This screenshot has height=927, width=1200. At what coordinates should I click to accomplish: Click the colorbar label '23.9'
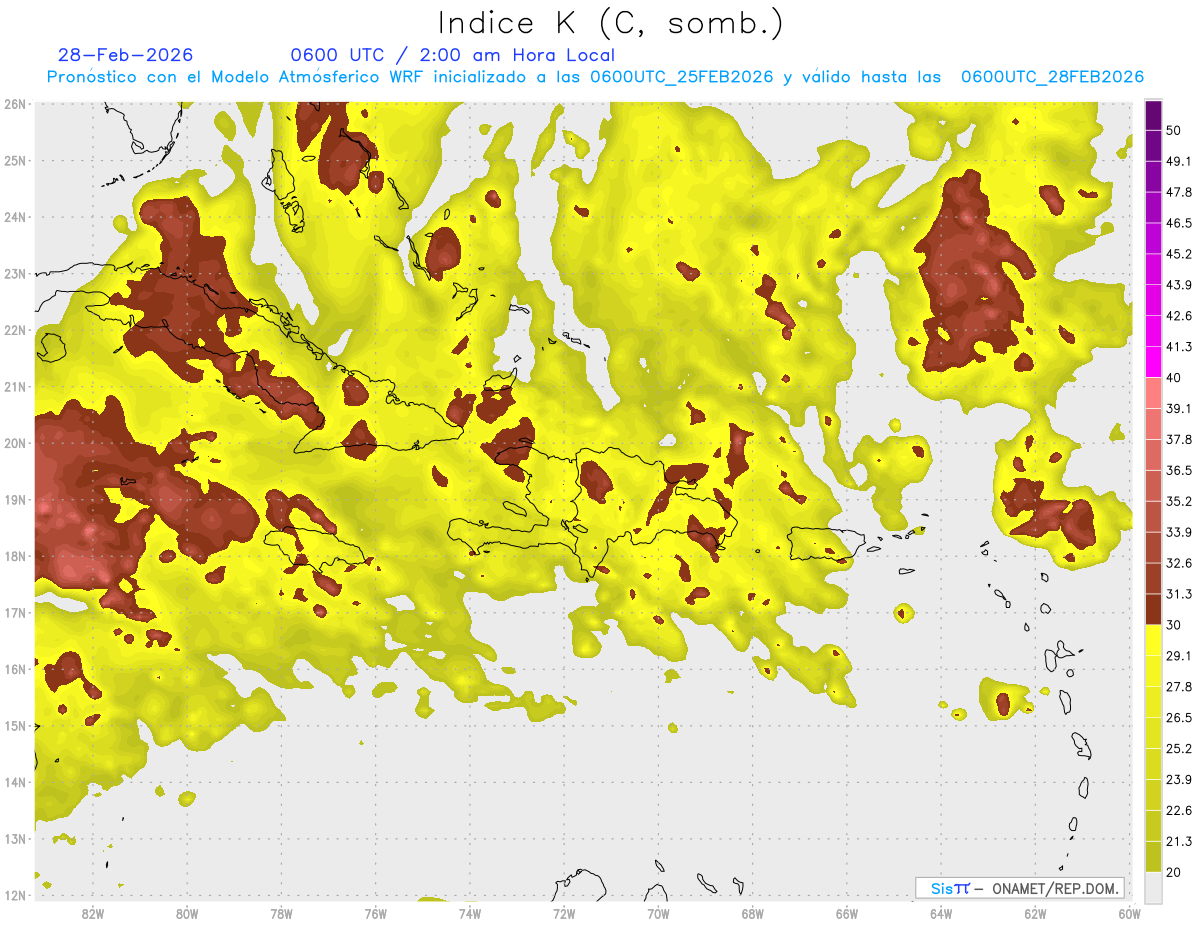1179,780
